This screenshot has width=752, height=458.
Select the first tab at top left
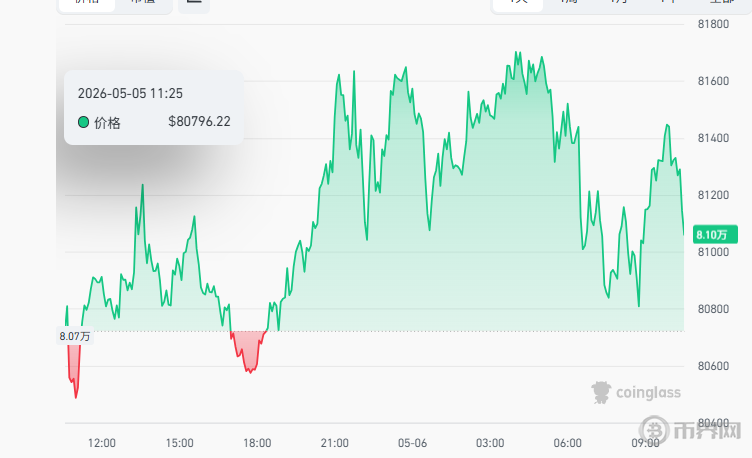[87, 2]
